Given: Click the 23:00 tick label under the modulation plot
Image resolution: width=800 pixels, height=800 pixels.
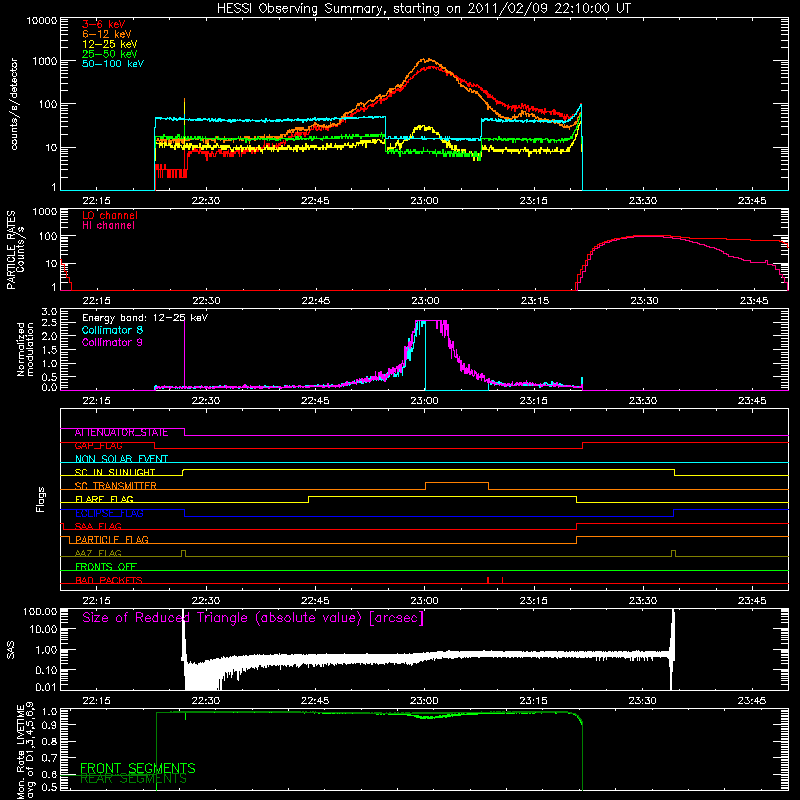Looking at the screenshot, I should 424,401.
